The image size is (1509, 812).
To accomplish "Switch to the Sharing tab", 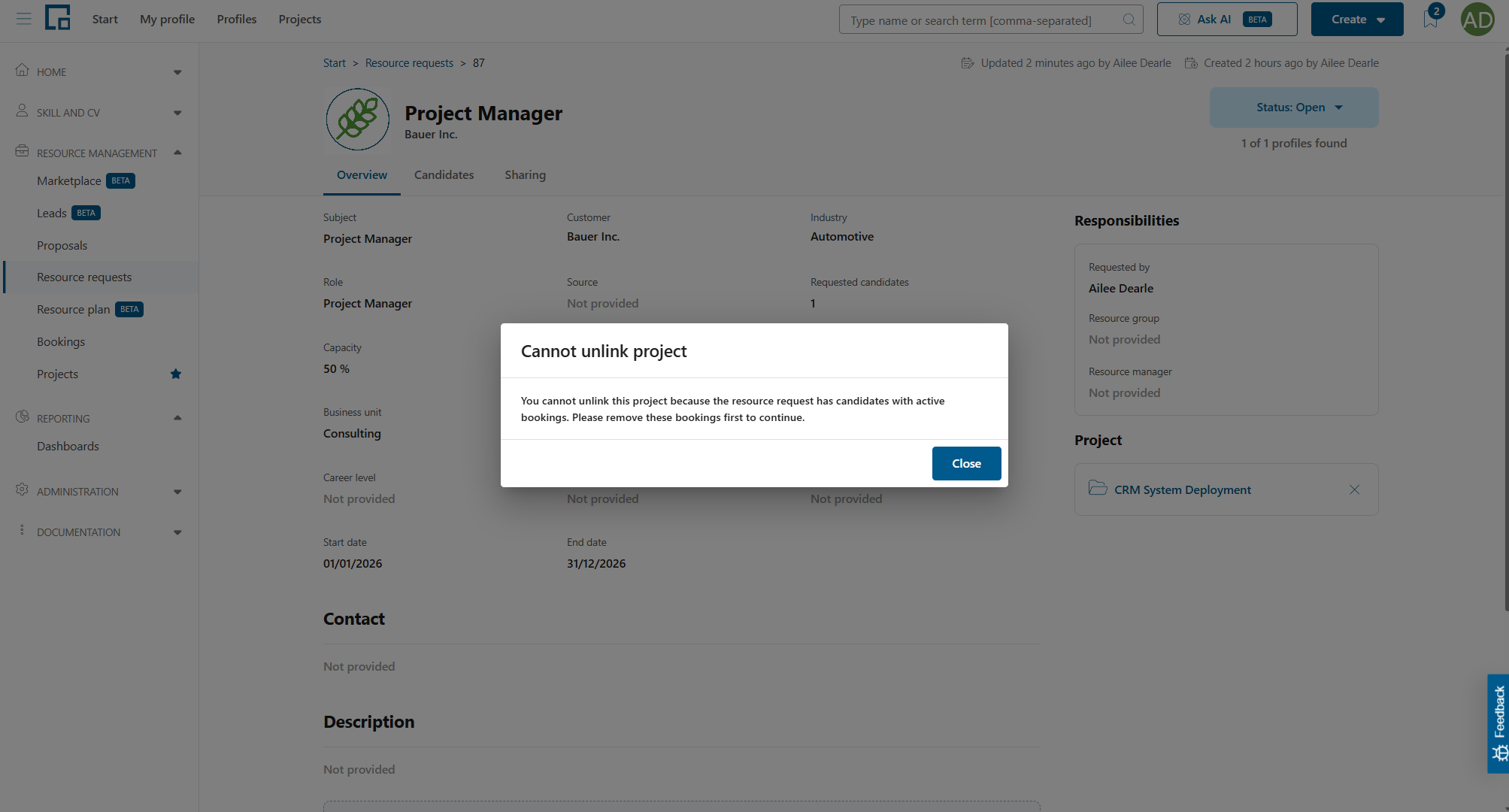I will [526, 175].
